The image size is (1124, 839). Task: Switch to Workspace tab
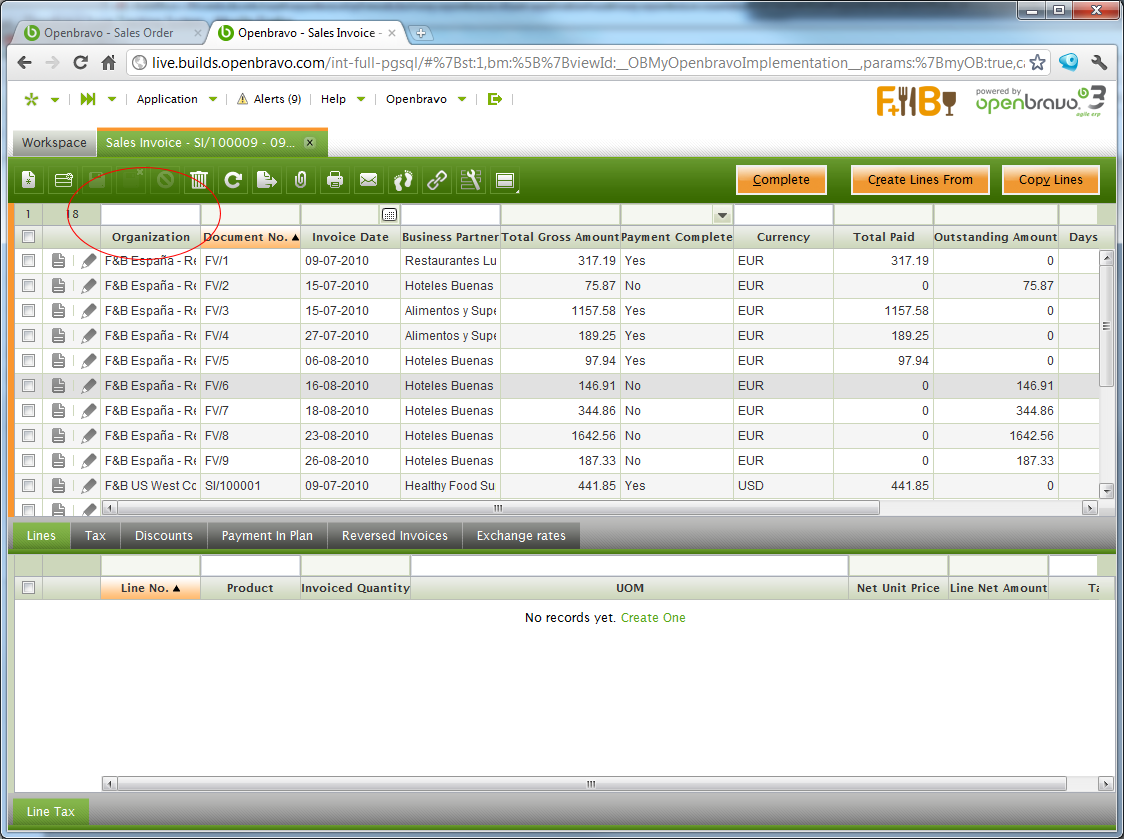coord(54,143)
